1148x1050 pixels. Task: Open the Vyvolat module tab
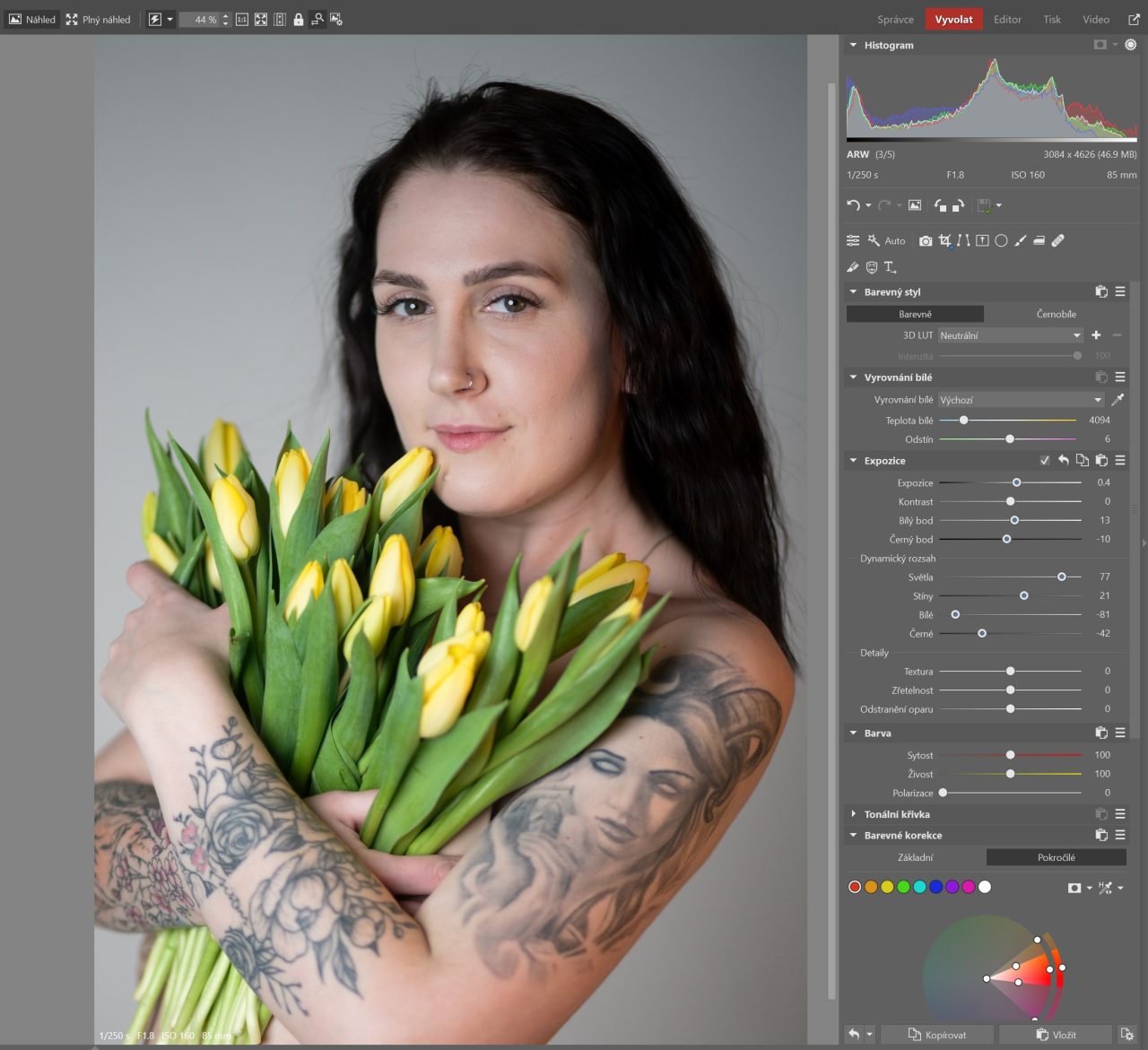tap(953, 19)
